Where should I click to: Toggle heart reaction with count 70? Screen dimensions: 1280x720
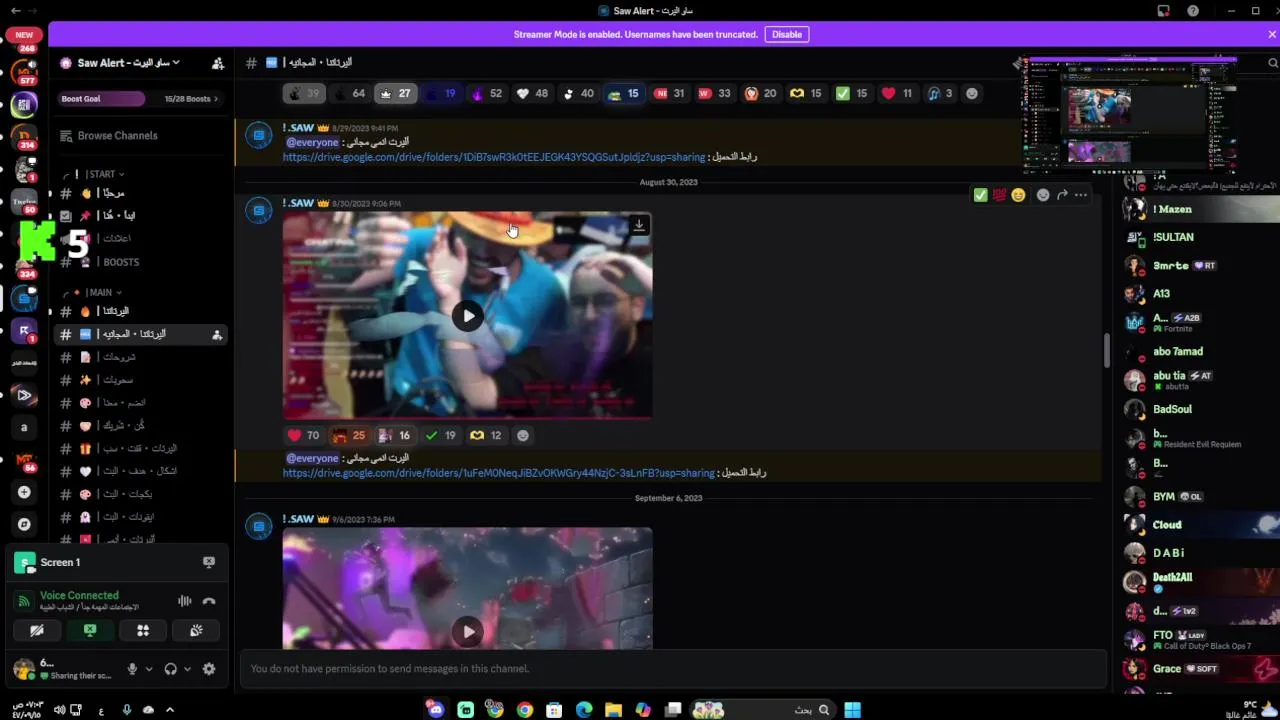pyautogui.click(x=303, y=435)
